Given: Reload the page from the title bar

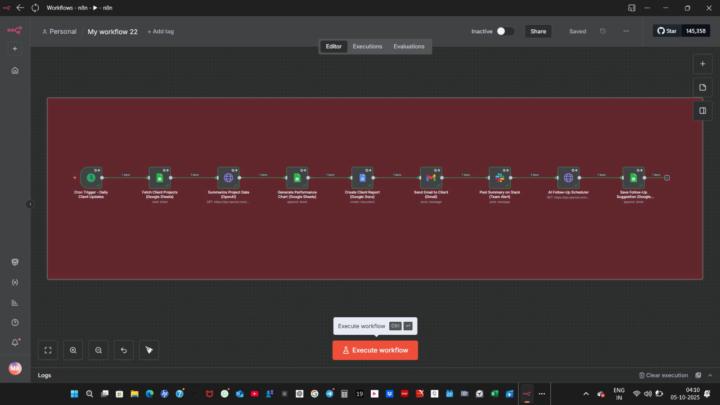Looking at the screenshot, I should 35,8.
